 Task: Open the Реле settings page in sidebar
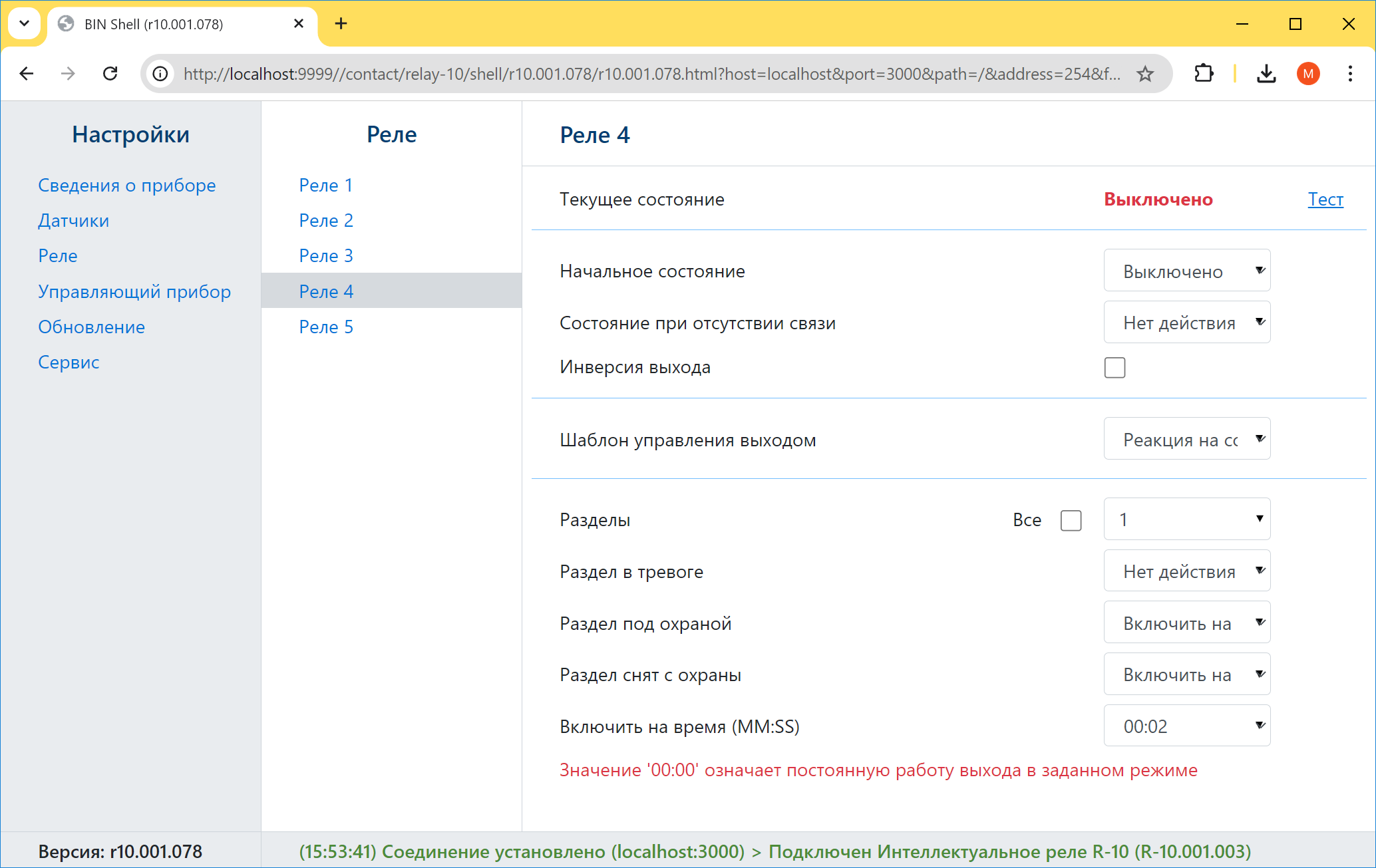[x=58, y=255]
